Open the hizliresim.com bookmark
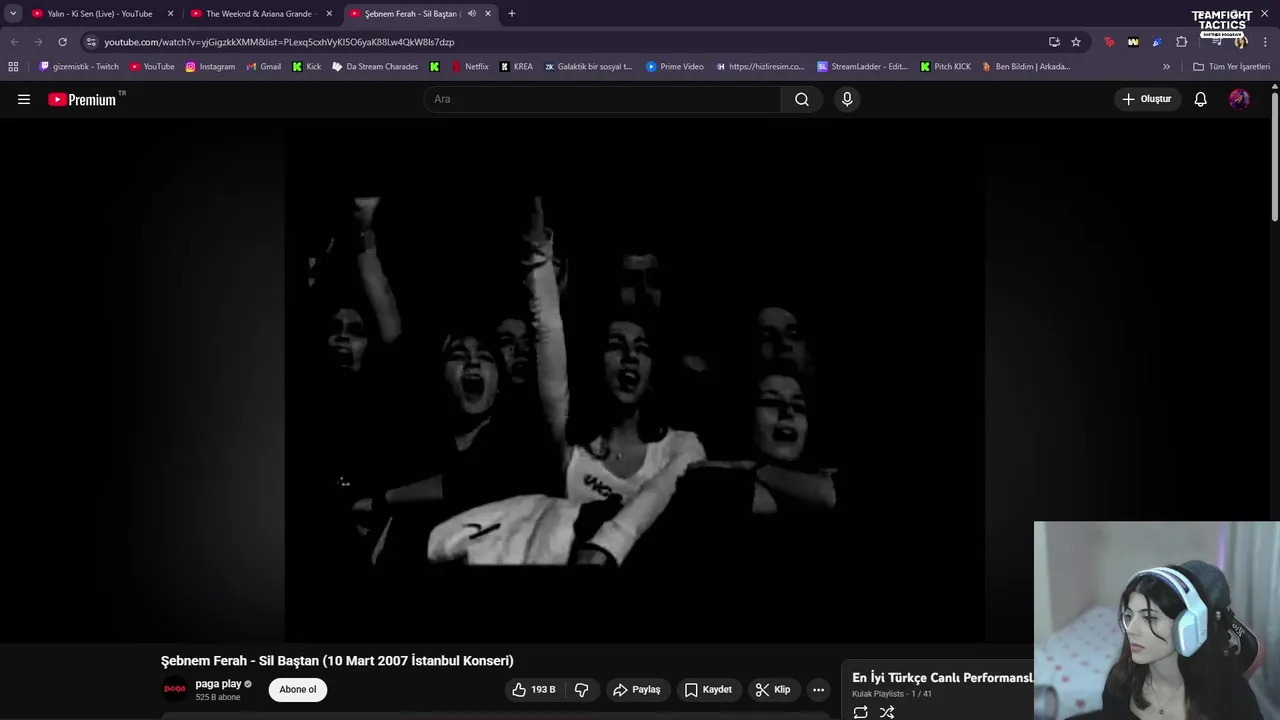 pos(760,67)
